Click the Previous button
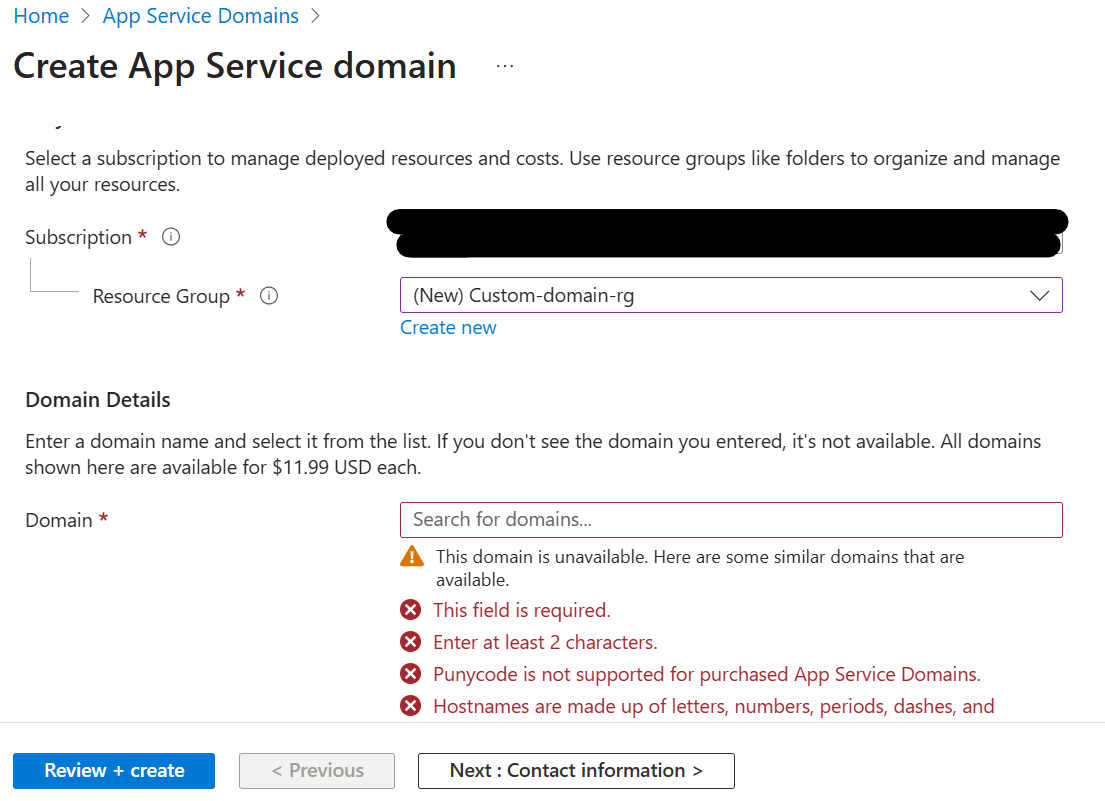Viewport: 1105px width, 801px height. pos(317,771)
